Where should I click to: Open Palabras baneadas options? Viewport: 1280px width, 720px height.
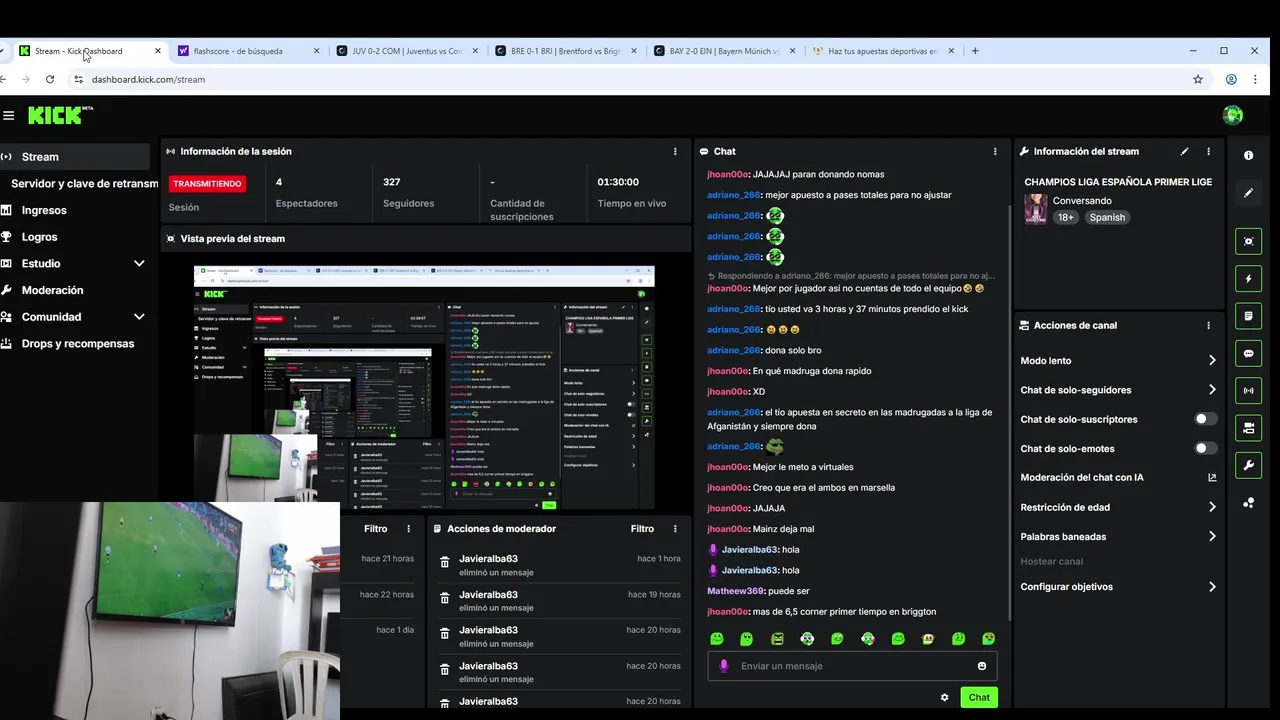point(1118,537)
